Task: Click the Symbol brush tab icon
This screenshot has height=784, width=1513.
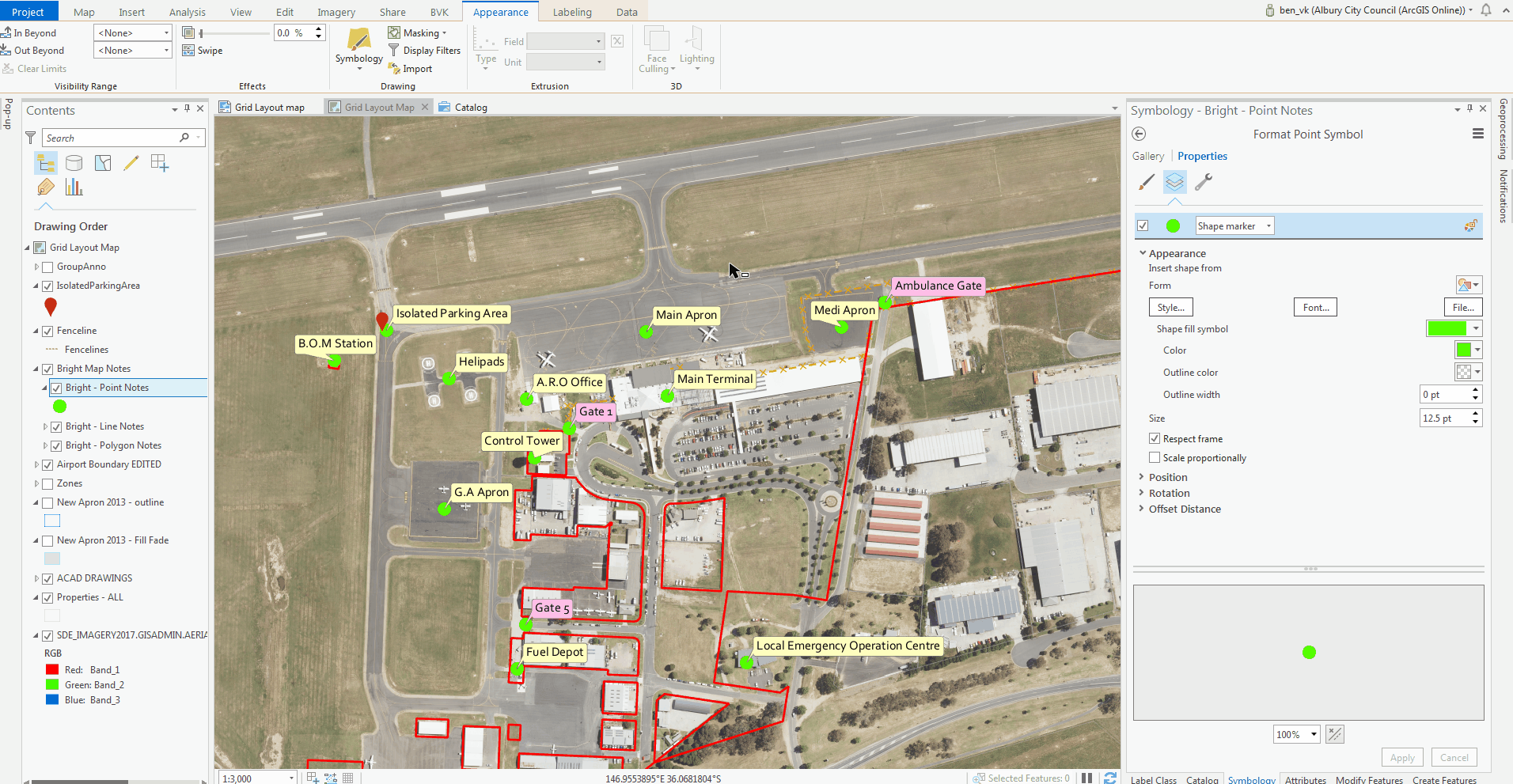Action: [1146, 182]
